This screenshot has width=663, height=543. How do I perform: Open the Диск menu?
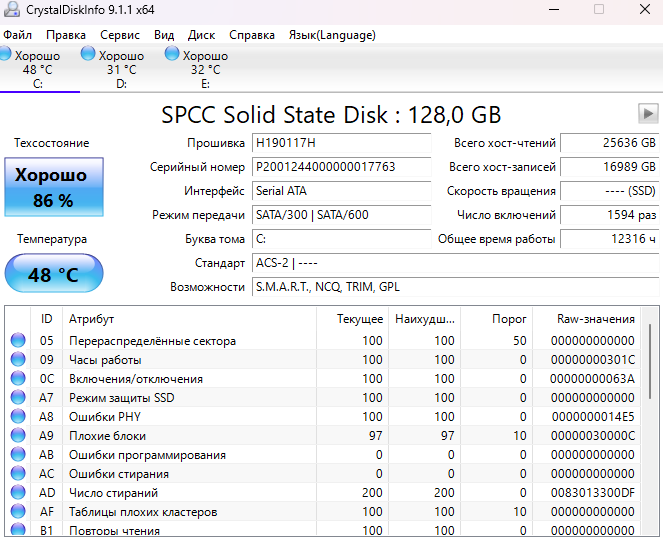pyautogui.click(x=201, y=35)
